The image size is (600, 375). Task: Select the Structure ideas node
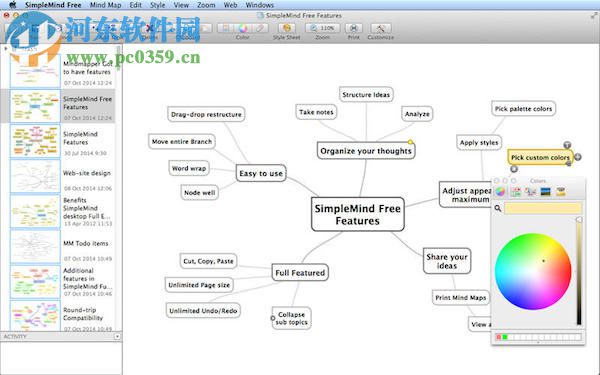[x=366, y=95]
